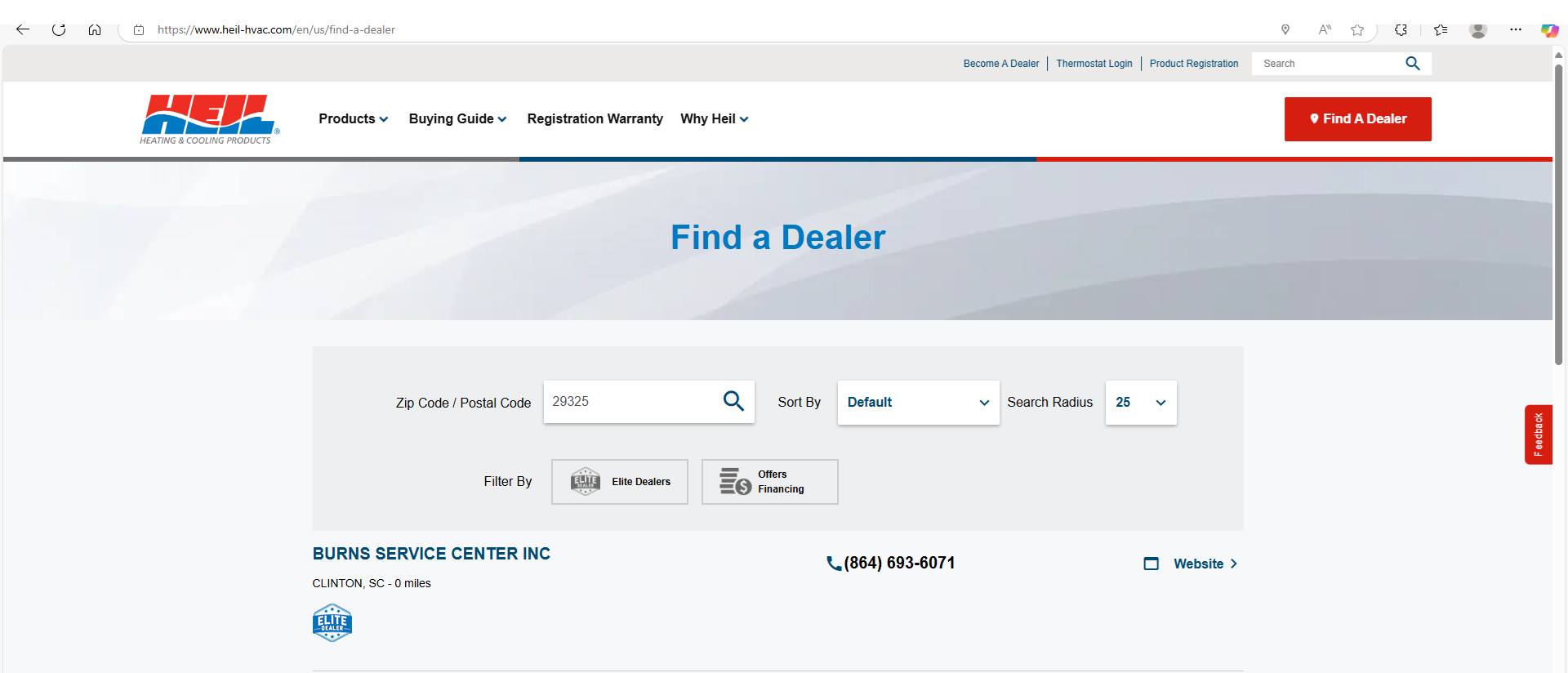Go to Product Registration link
The image size is (1568, 673).
pyautogui.click(x=1194, y=64)
